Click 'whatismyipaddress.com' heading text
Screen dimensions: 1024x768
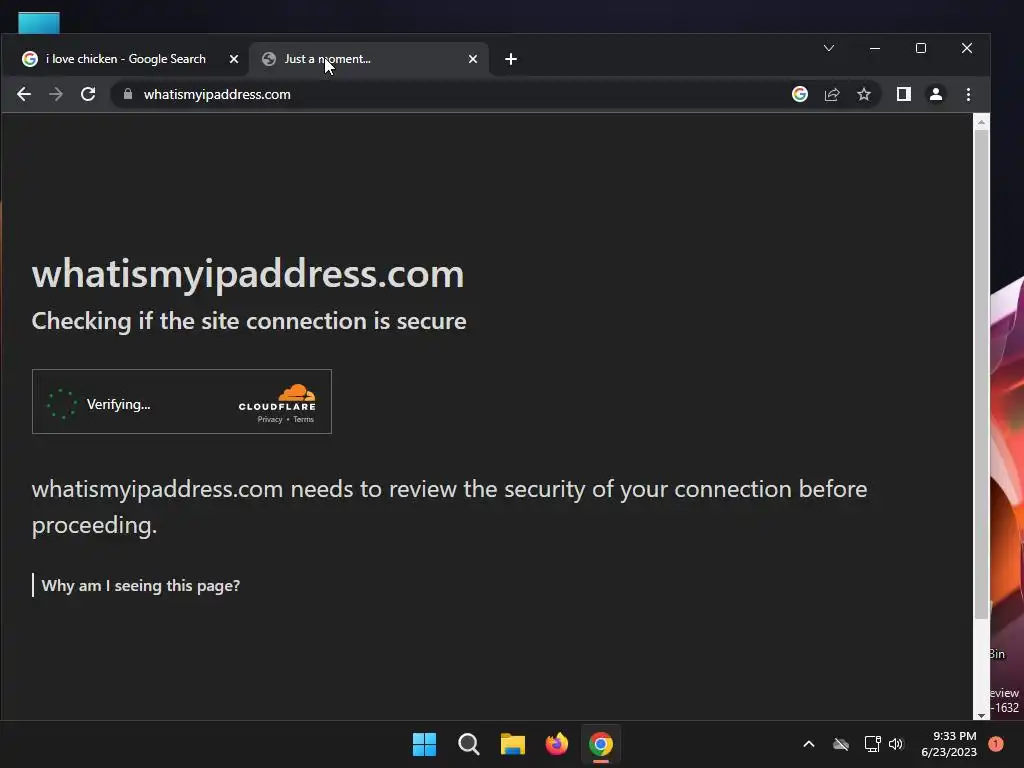[248, 274]
